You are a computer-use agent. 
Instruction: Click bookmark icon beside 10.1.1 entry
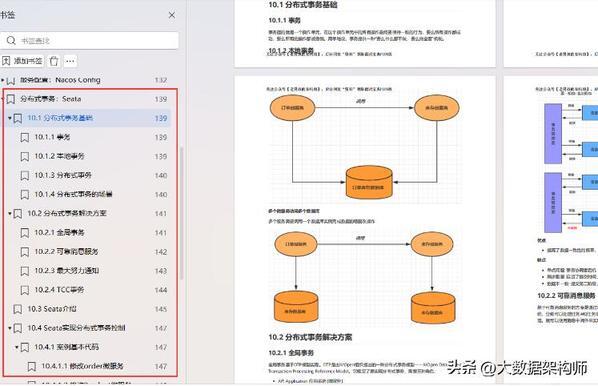(x=24, y=137)
